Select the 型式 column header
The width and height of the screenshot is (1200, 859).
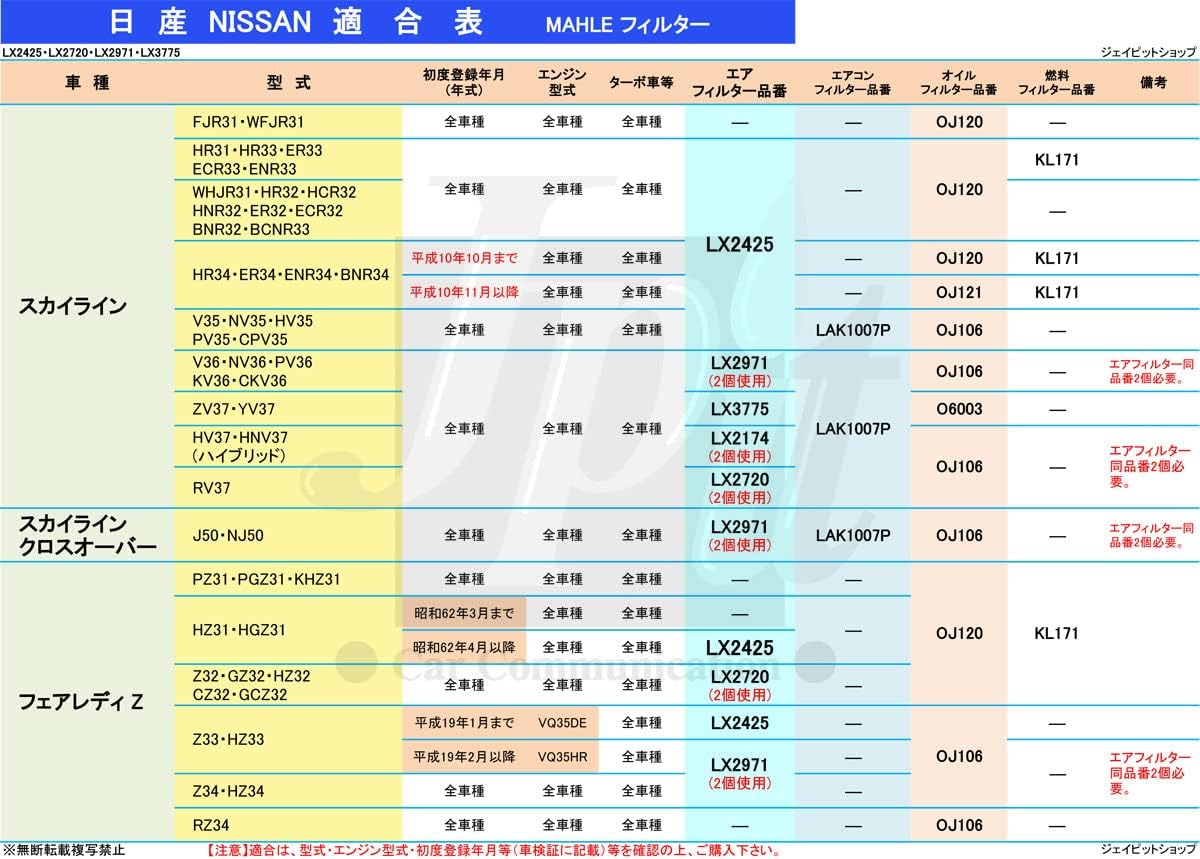(288, 83)
